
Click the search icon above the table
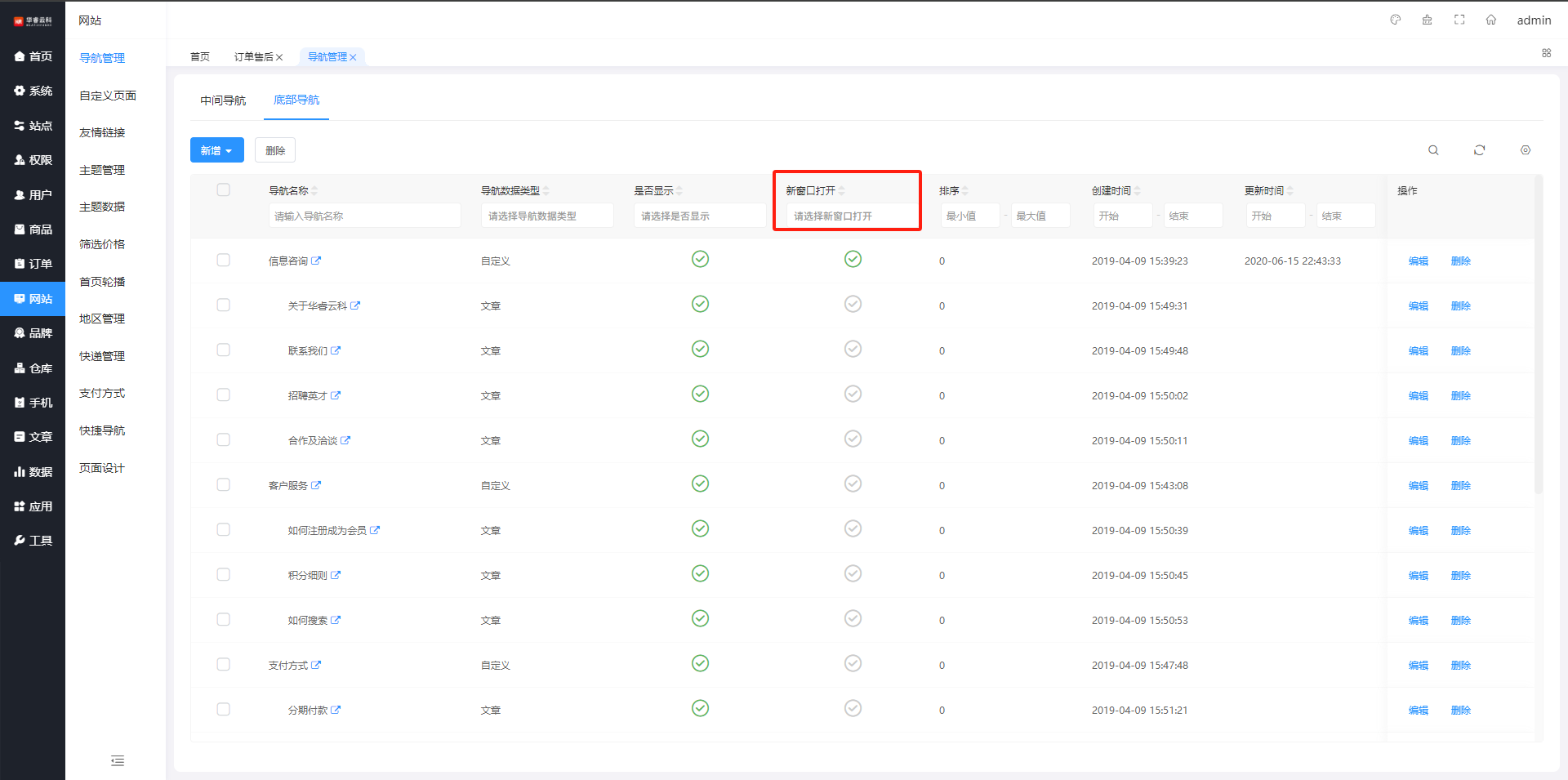click(x=1433, y=150)
